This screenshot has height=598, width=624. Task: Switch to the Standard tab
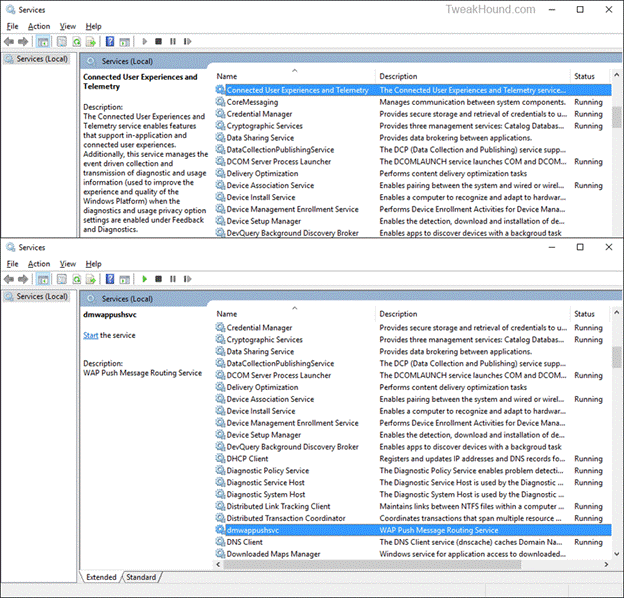(141, 577)
